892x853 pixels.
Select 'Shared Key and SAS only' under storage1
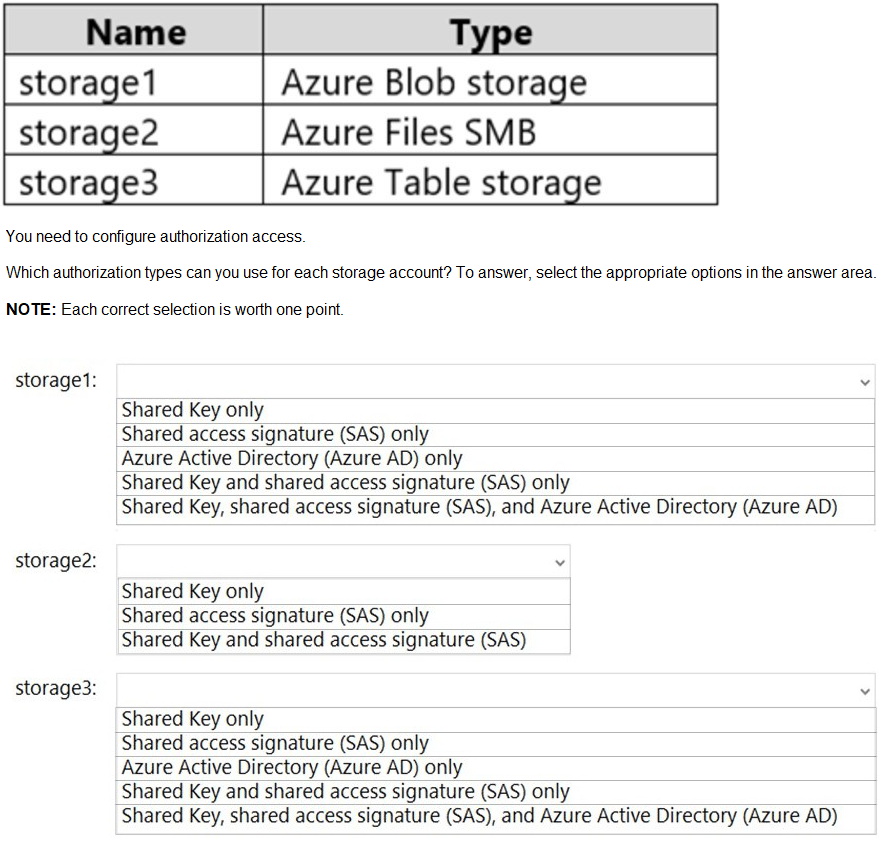pos(345,482)
